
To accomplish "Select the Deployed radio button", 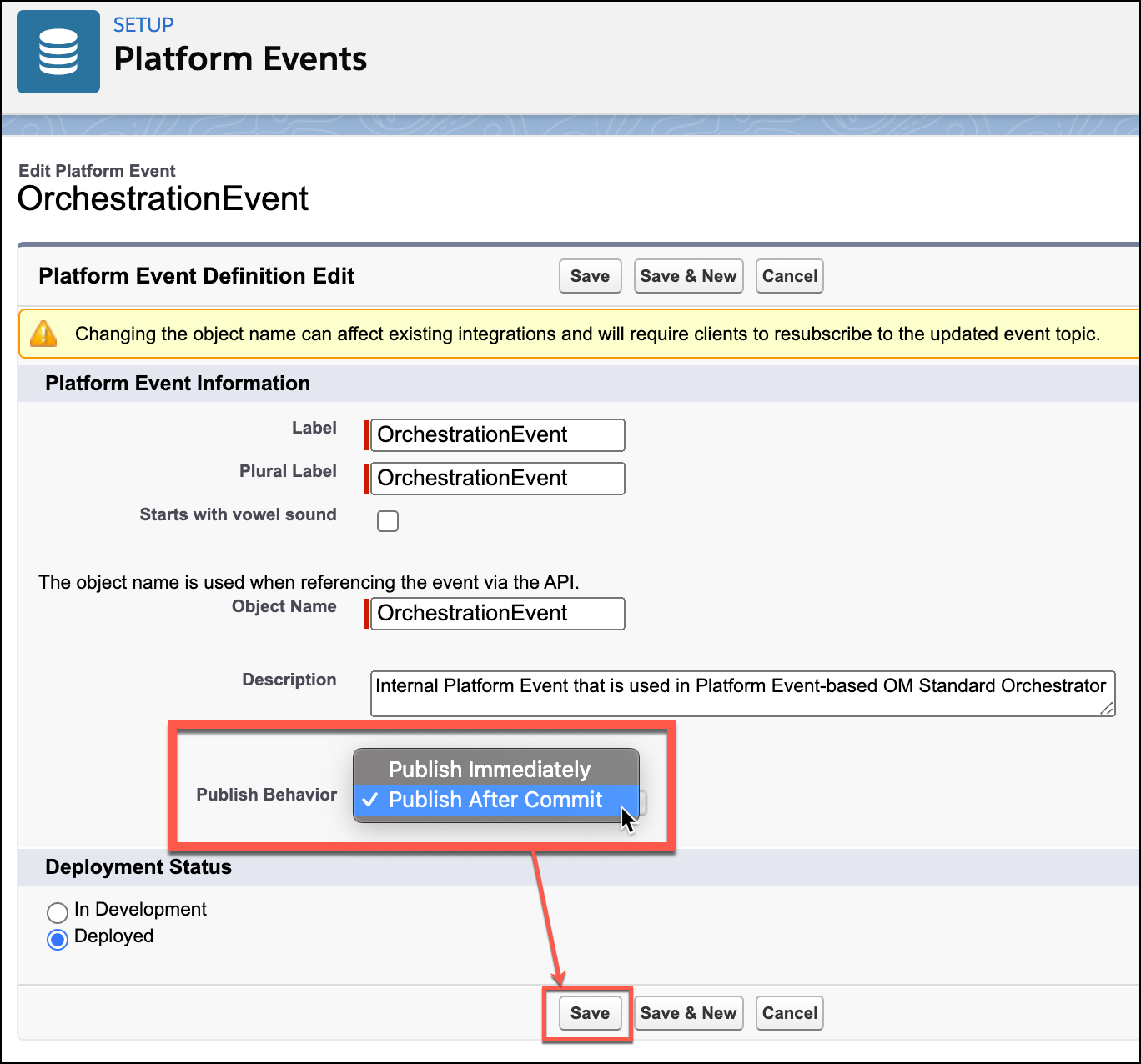I will click(57, 939).
